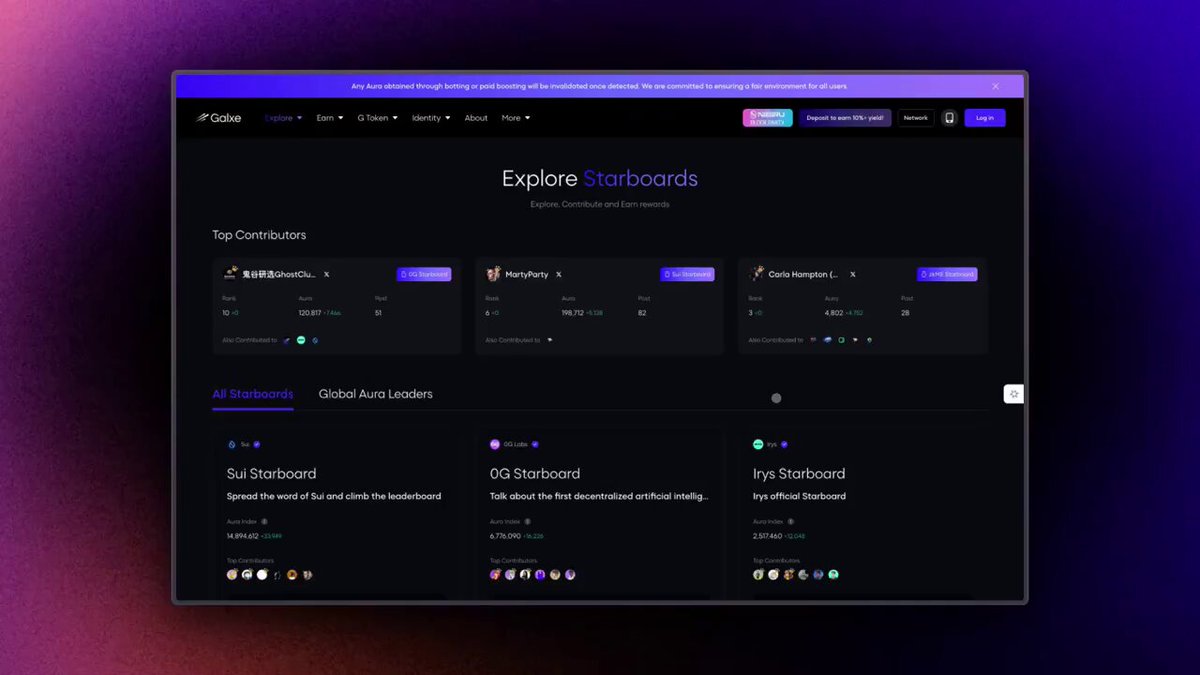Click the MartyParty contributor name
This screenshot has width=1200, height=675.
point(527,274)
